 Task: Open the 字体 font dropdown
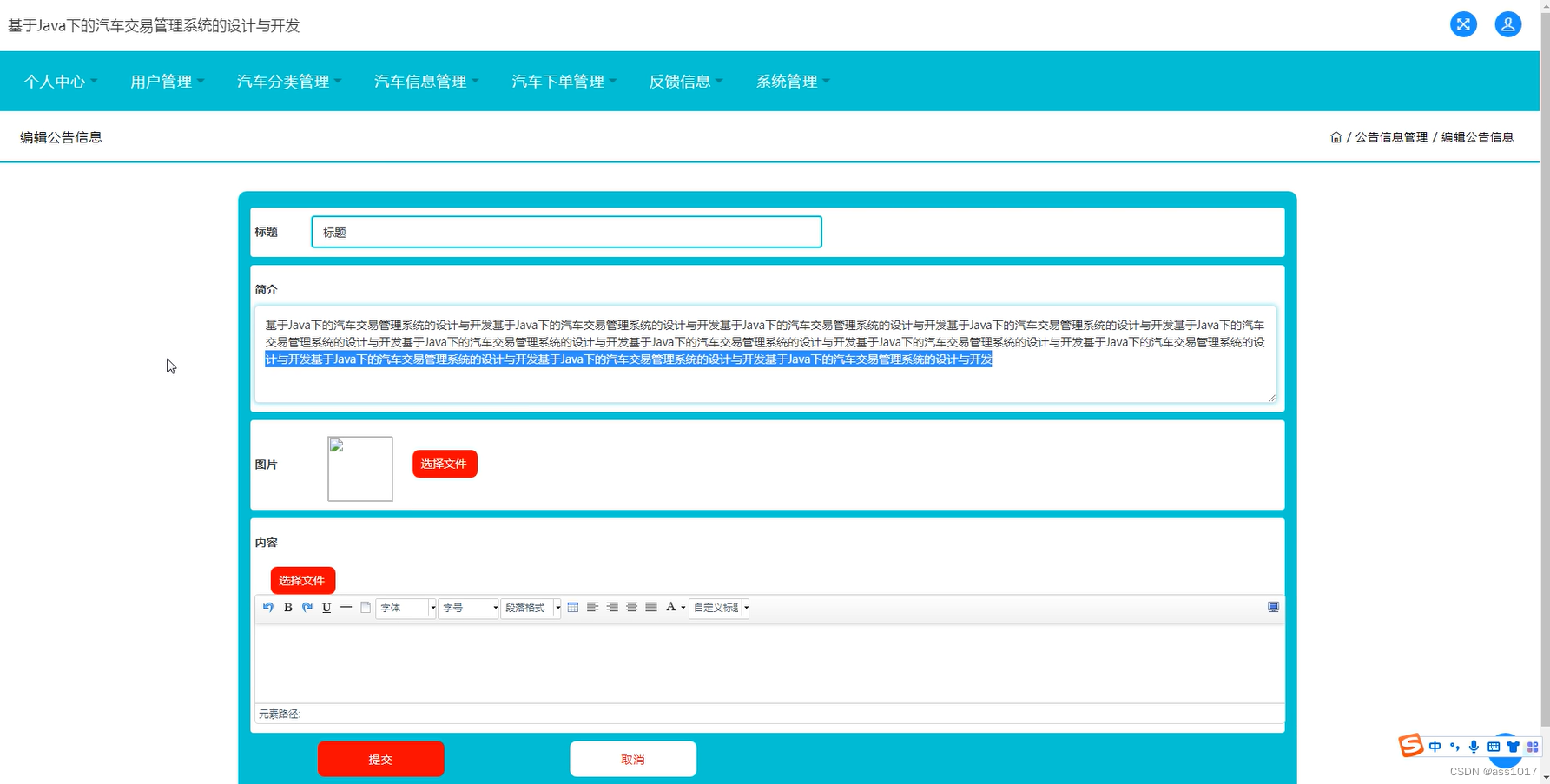click(404, 608)
